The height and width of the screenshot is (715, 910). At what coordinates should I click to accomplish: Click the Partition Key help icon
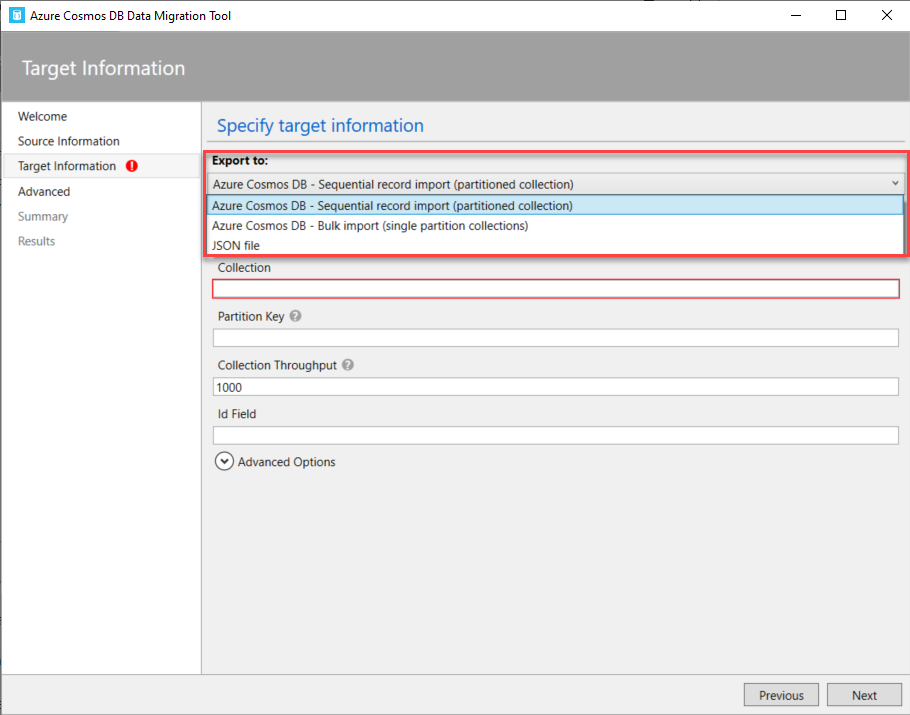[x=295, y=316]
